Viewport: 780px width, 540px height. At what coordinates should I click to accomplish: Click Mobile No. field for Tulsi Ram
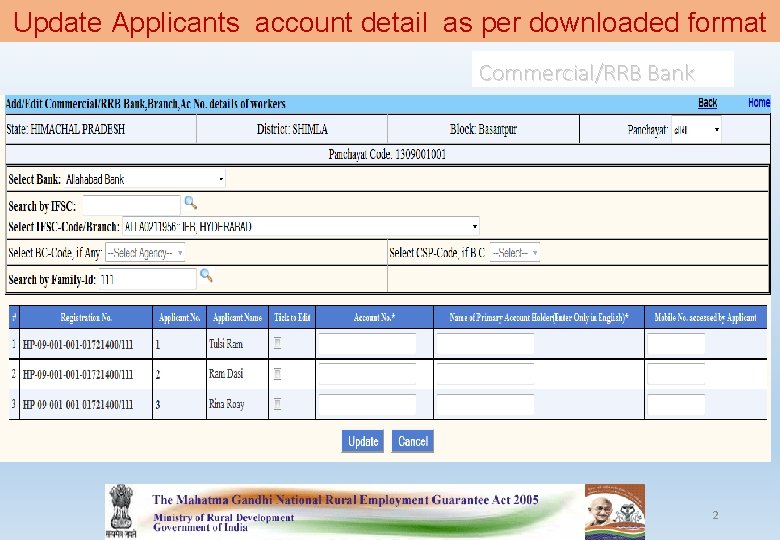676,344
